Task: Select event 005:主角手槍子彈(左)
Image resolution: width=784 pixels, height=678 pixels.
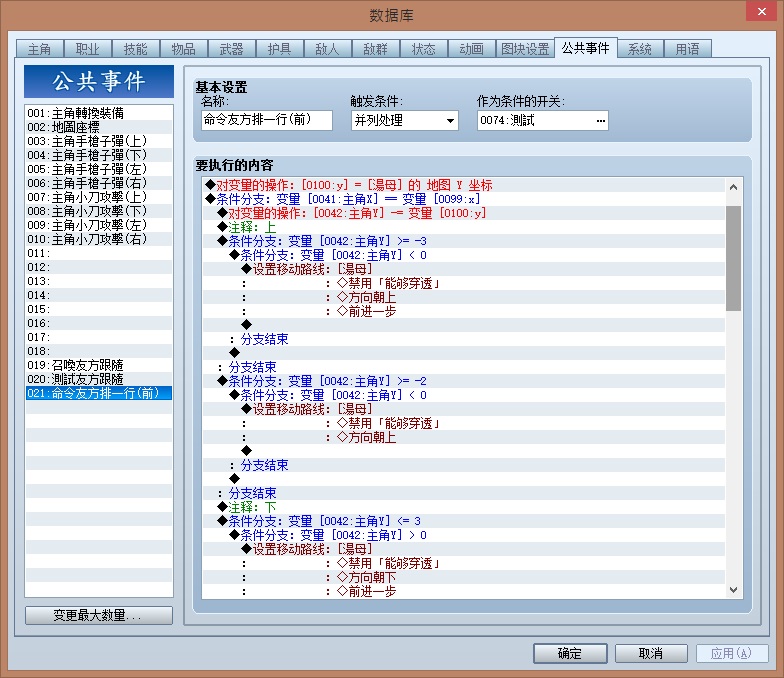Action: coord(98,169)
